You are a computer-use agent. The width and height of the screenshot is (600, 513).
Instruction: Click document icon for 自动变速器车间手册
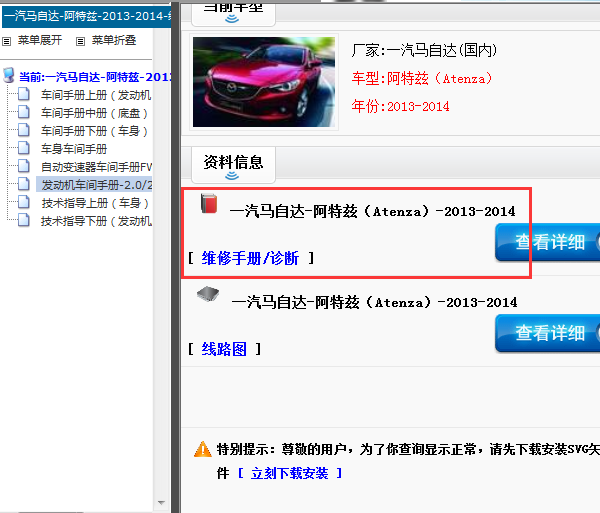[24, 166]
